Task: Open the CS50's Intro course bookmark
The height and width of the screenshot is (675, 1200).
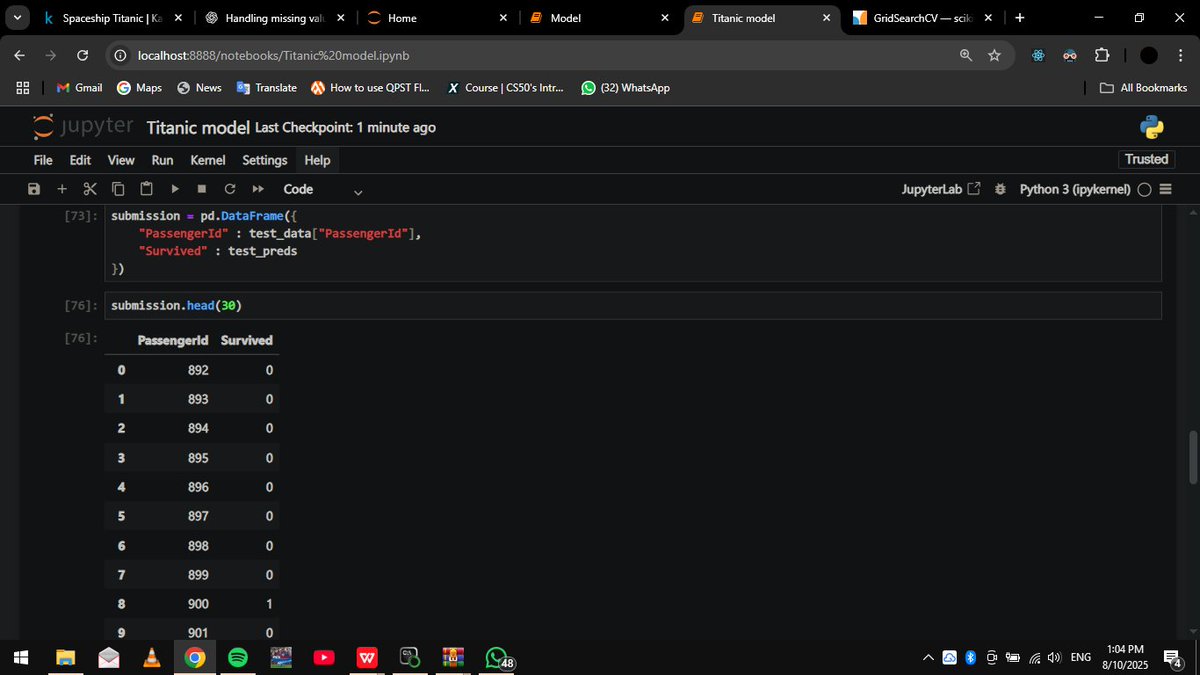Action: point(504,88)
